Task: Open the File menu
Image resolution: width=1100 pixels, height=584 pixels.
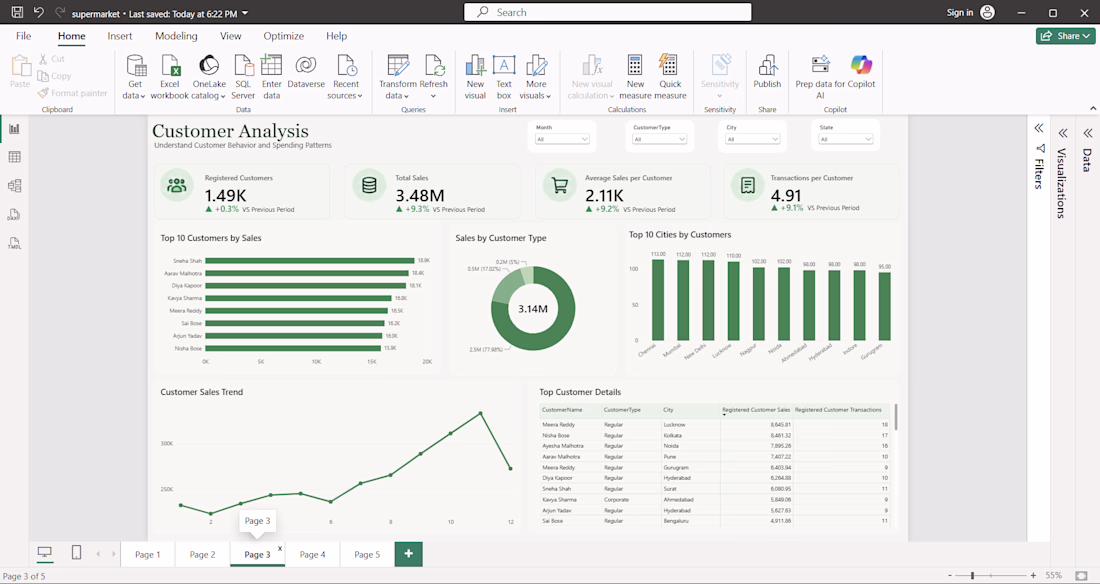Action: (23, 36)
